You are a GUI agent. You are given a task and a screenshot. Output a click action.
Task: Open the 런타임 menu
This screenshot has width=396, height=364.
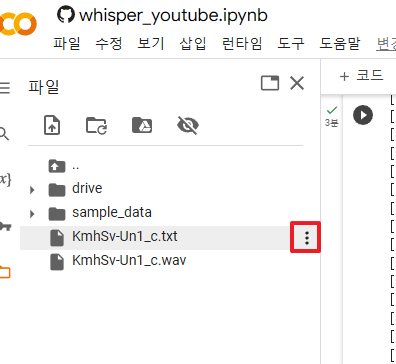coord(242,43)
